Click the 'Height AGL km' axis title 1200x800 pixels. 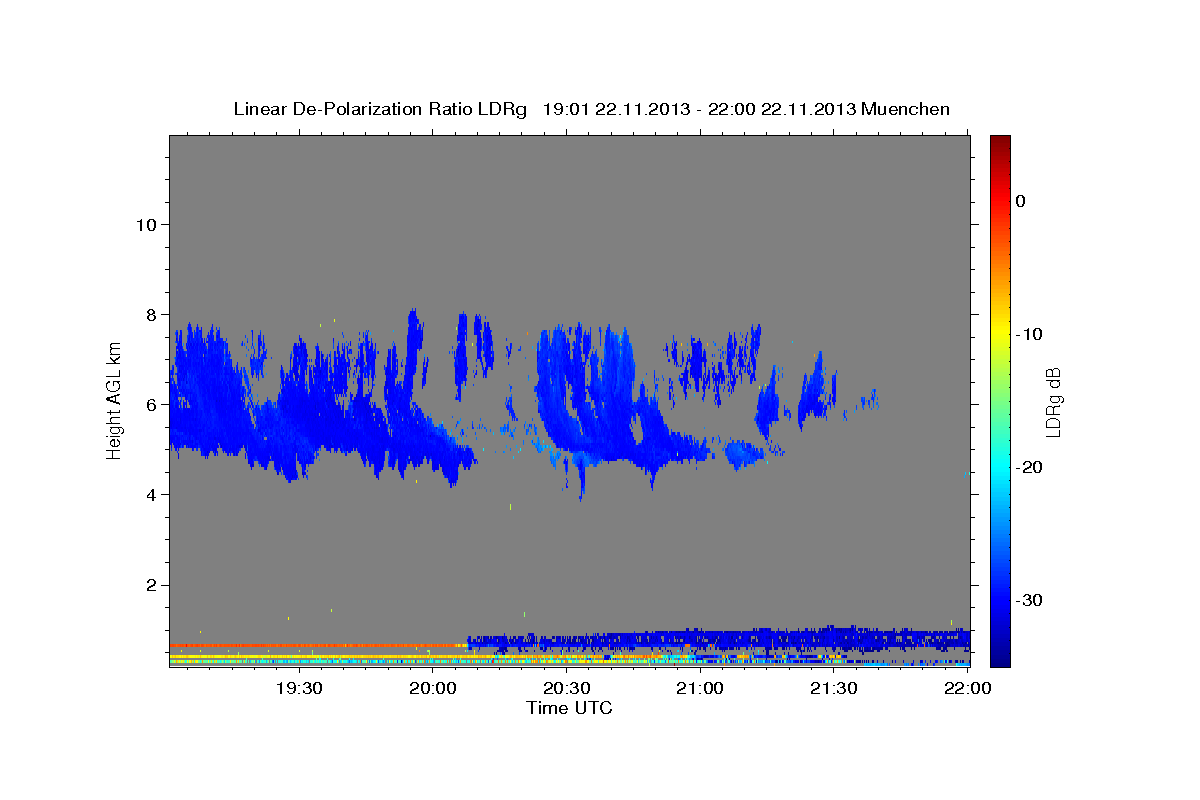[114, 400]
